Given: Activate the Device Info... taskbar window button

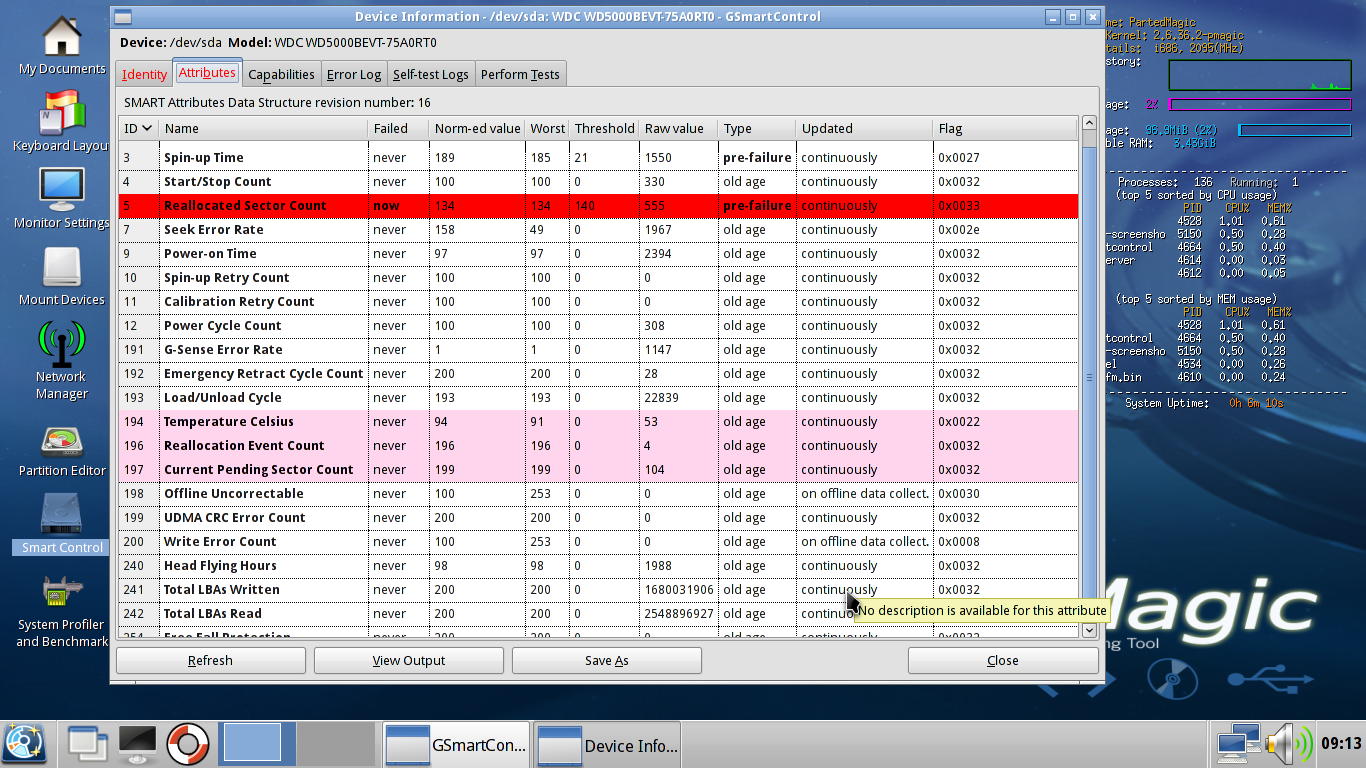Looking at the screenshot, I should point(607,745).
